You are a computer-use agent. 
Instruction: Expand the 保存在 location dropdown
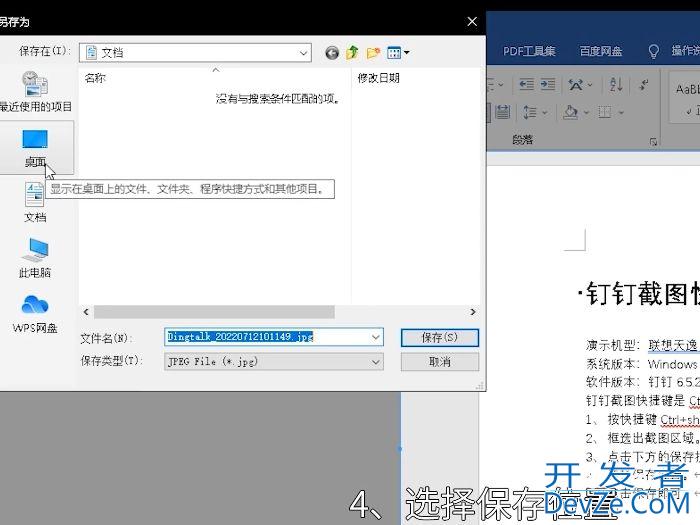(x=303, y=53)
